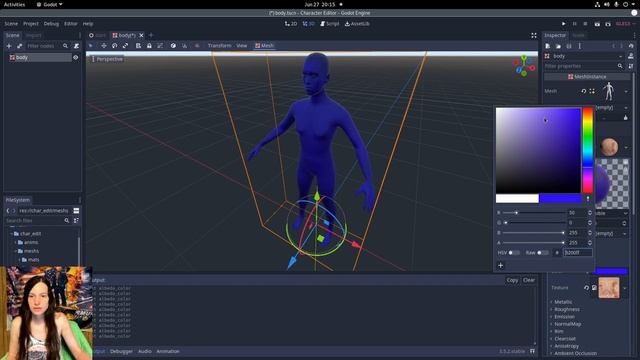Expand the Roughness section
Viewport: 640px width, 360px height.
click(567, 309)
